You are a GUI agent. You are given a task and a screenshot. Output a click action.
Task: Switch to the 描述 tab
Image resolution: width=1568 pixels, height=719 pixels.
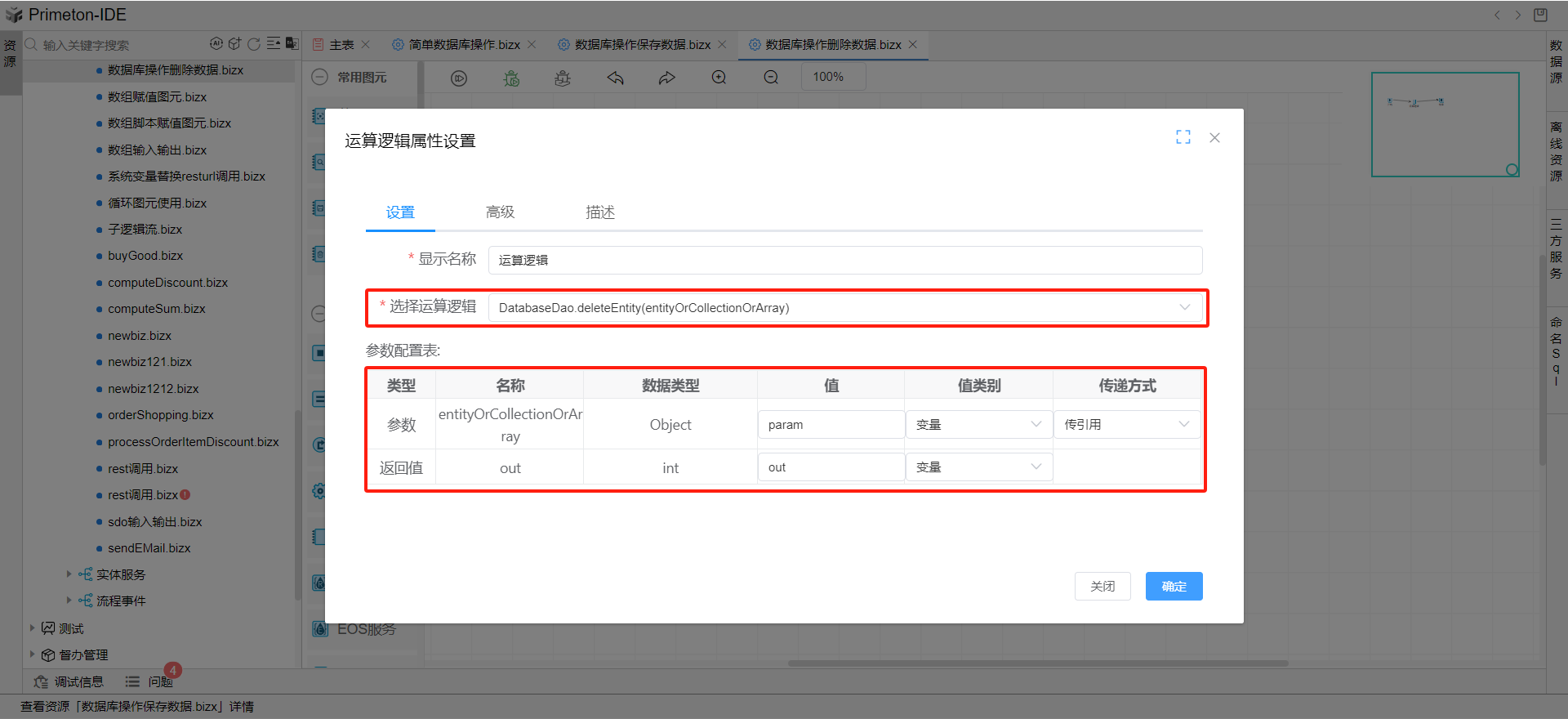tap(599, 212)
